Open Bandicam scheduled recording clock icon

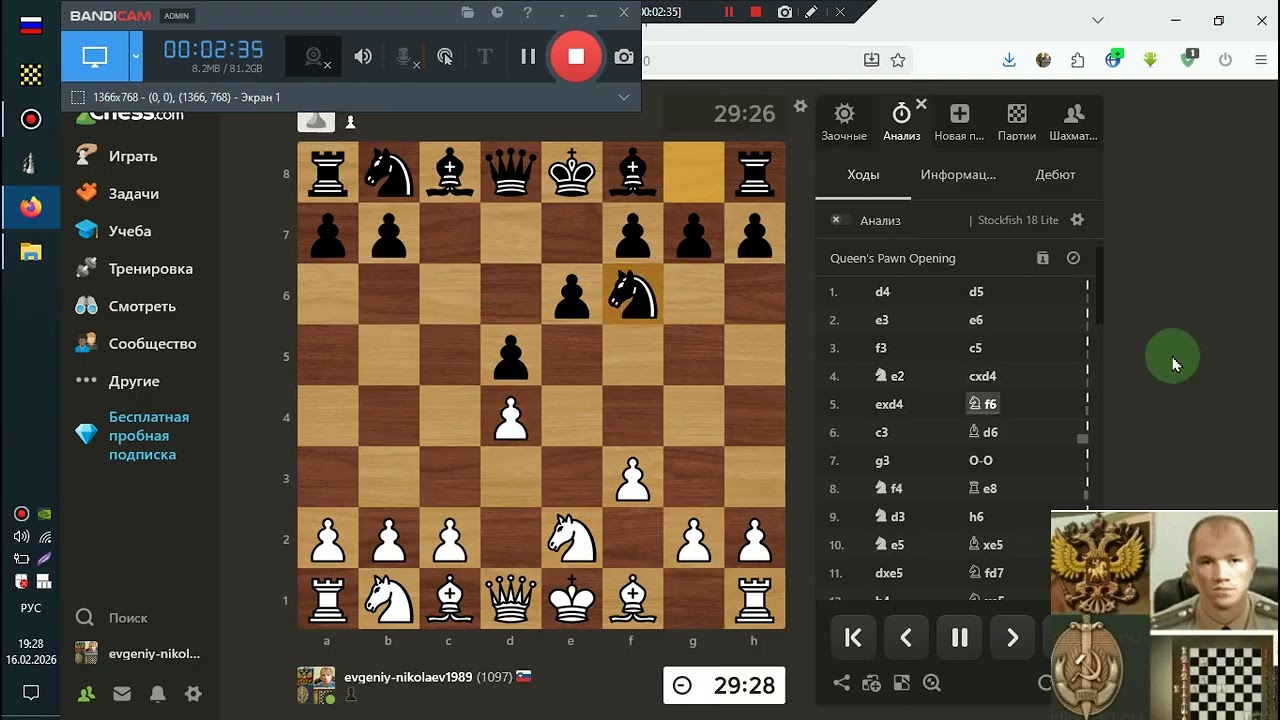(497, 13)
